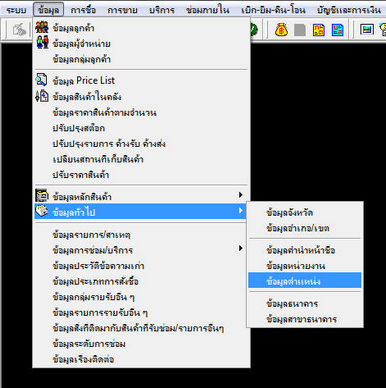Open the บริการ menu

(x=162, y=10)
